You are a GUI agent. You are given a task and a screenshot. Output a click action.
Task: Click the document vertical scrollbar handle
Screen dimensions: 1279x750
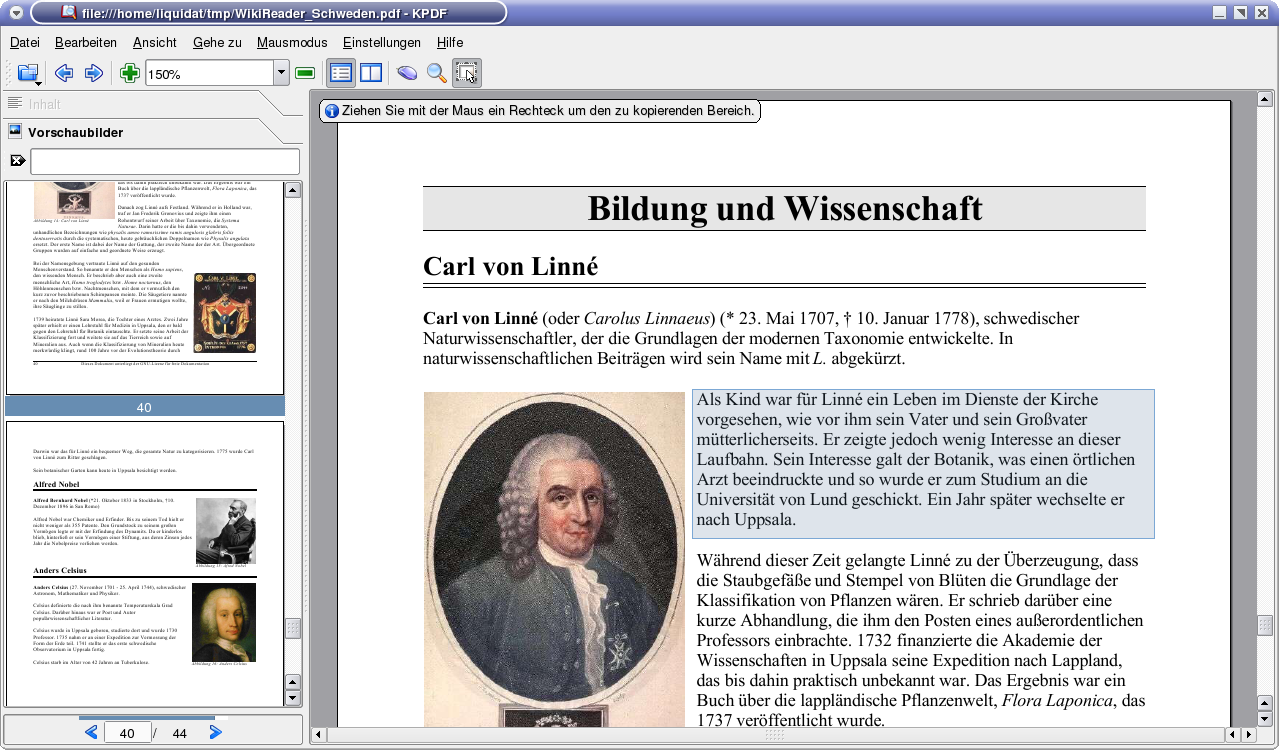(x=1265, y=625)
